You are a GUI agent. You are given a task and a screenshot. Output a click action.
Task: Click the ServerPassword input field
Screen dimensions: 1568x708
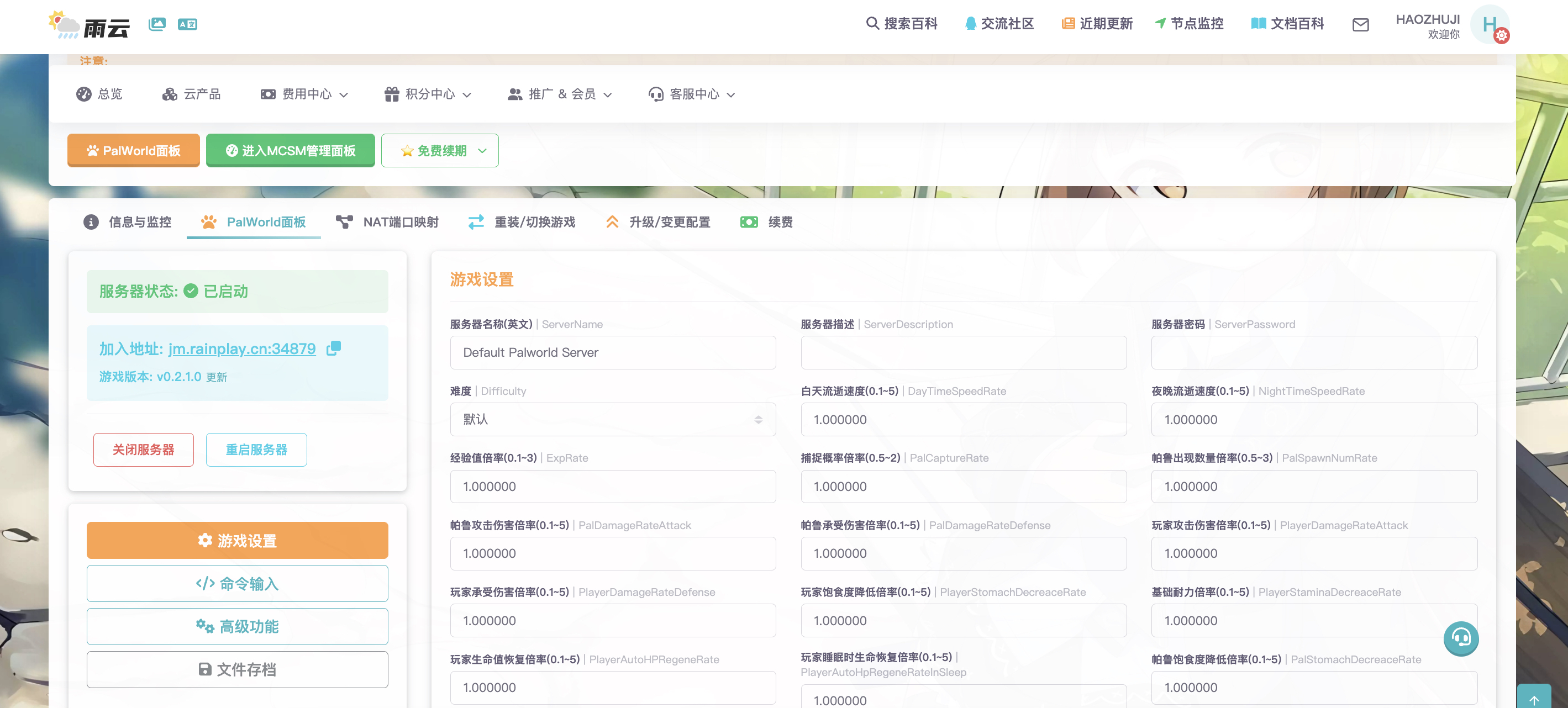1314,352
